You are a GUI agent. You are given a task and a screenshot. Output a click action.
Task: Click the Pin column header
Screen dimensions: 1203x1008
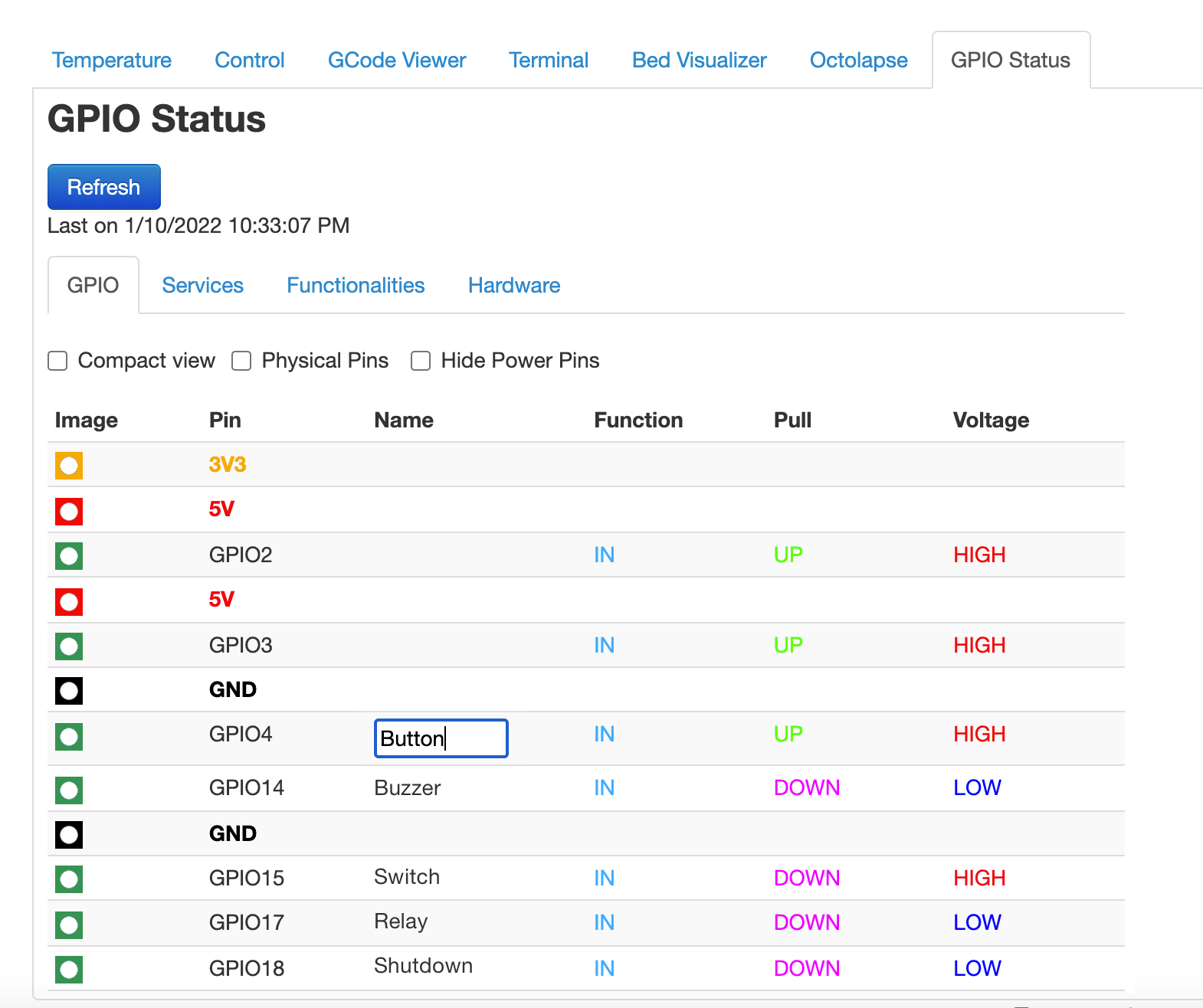pyautogui.click(x=225, y=420)
